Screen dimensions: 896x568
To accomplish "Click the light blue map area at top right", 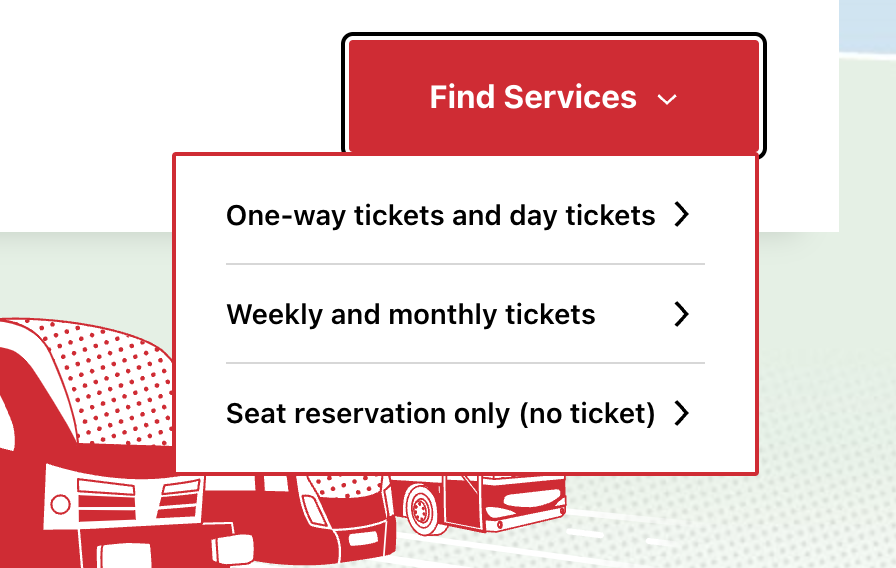I will click(x=867, y=26).
